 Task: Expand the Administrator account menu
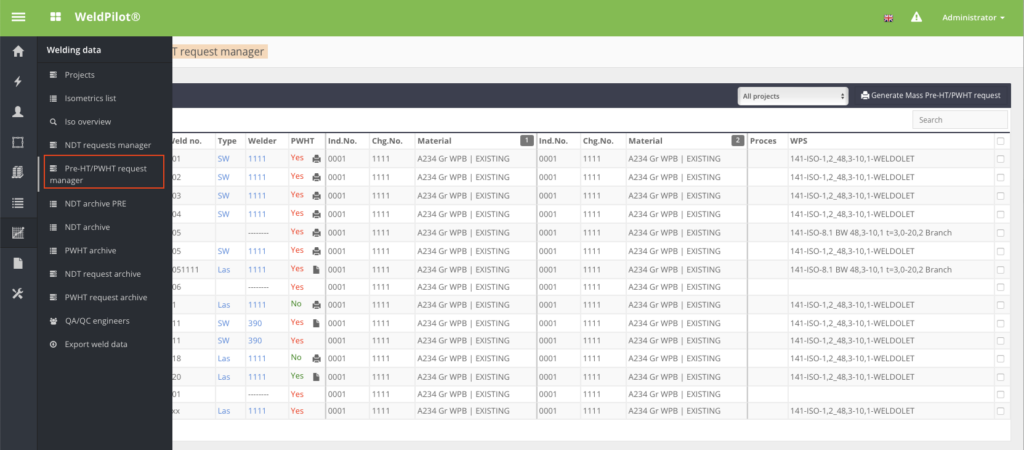pos(973,18)
